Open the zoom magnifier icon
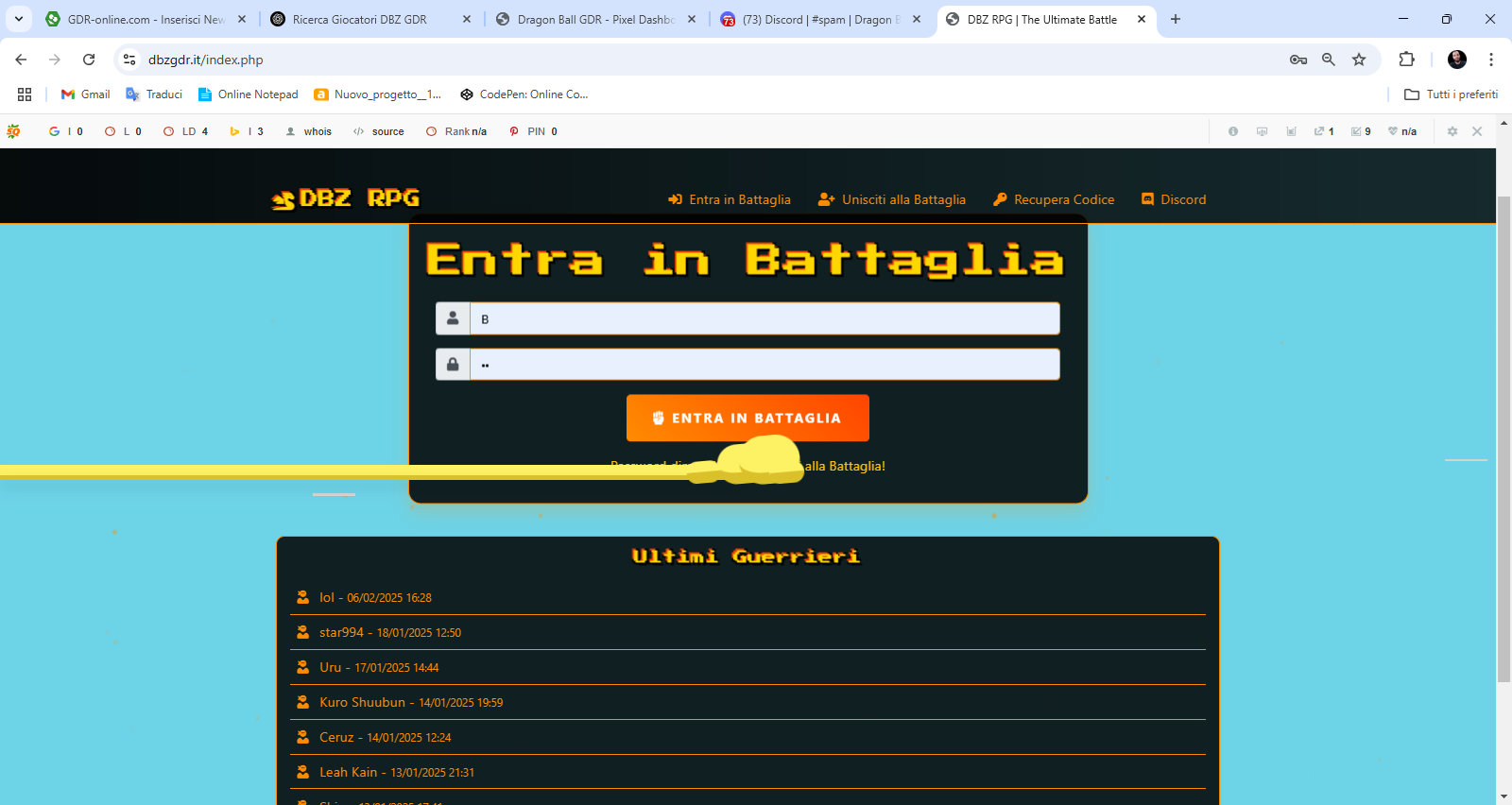This screenshot has width=1512, height=805. coord(1329,60)
